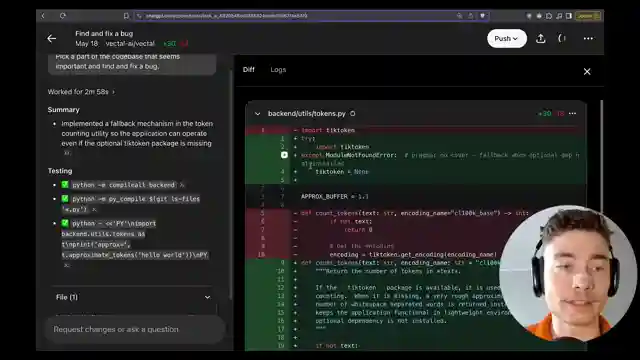
Task: Click the green +30 additions count in header
Action: tap(169, 44)
